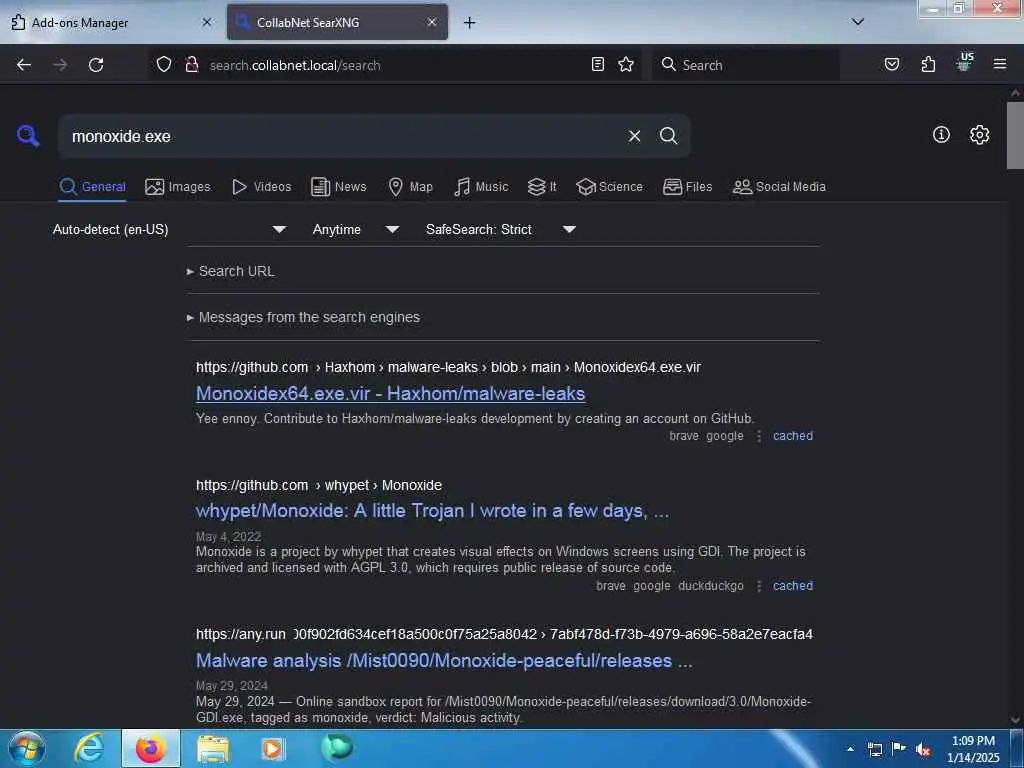1024x768 pixels.
Task: Open the It search category
Action: click(542, 187)
